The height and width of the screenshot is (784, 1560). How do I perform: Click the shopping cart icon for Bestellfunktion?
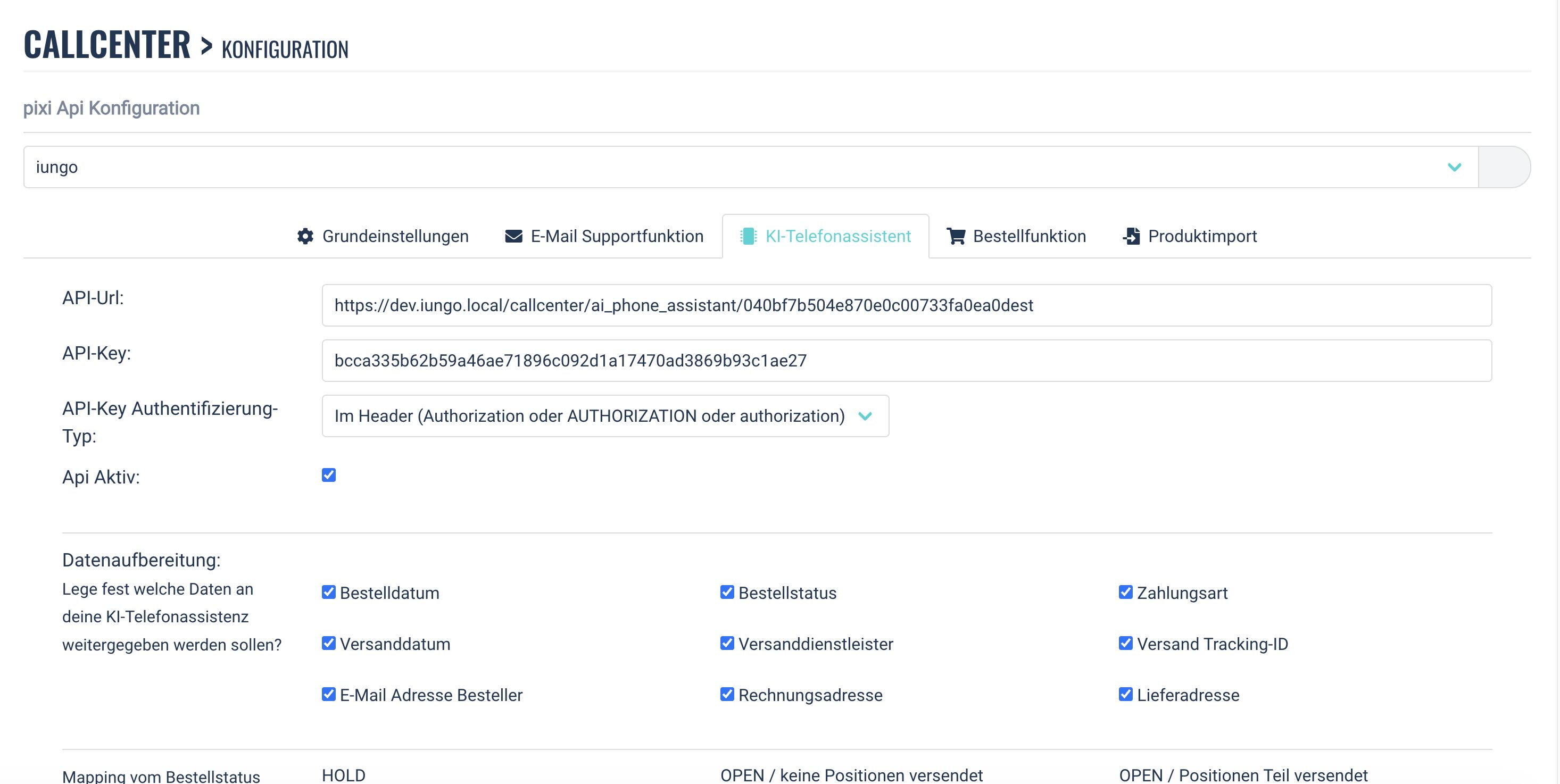point(956,236)
